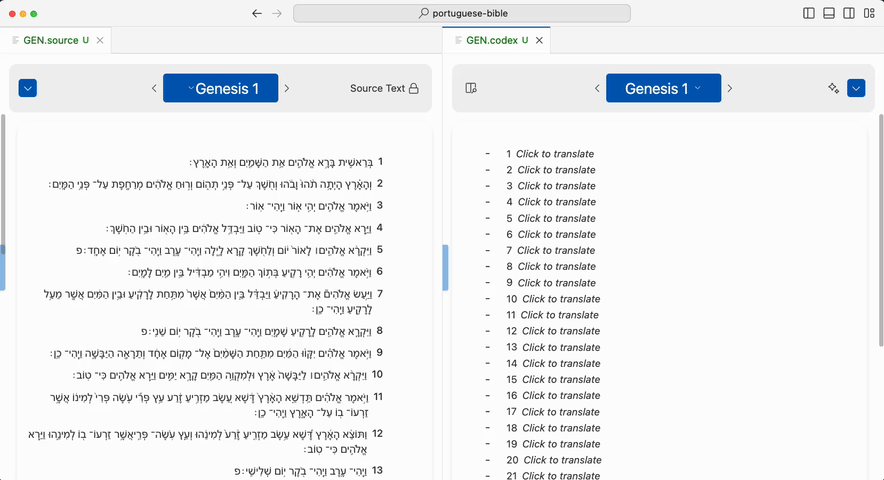Toggle the secondary sidebar layout icon
884x480 pixels.
pos(848,13)
